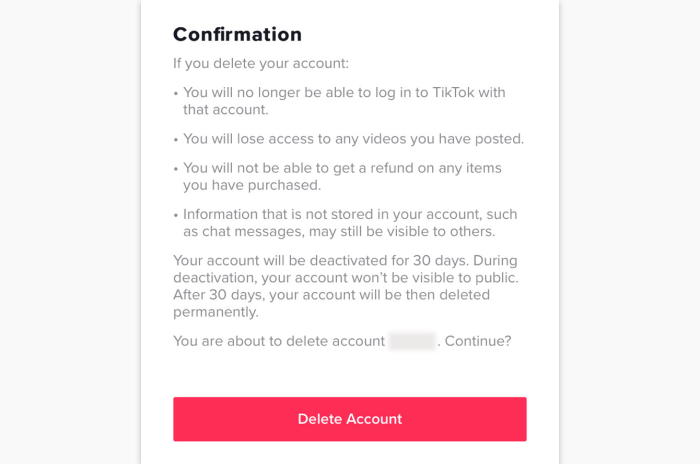Image resolution: width=700 pixels, height=464 pixels.
Task: Click the bullet about losing access to videos
Action: (353, 139)
